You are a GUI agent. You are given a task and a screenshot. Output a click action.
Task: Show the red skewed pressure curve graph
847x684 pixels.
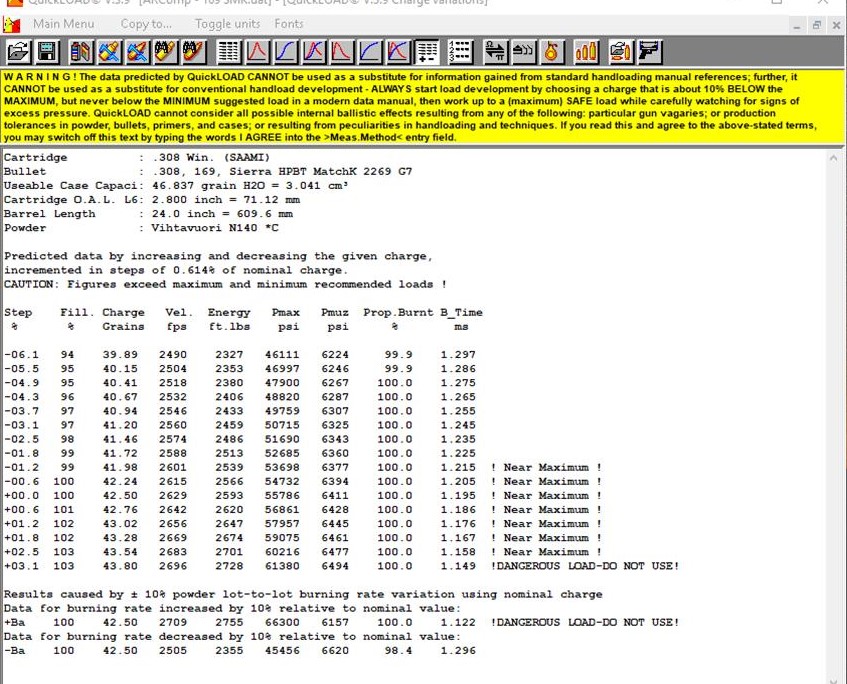click(341, 52)
